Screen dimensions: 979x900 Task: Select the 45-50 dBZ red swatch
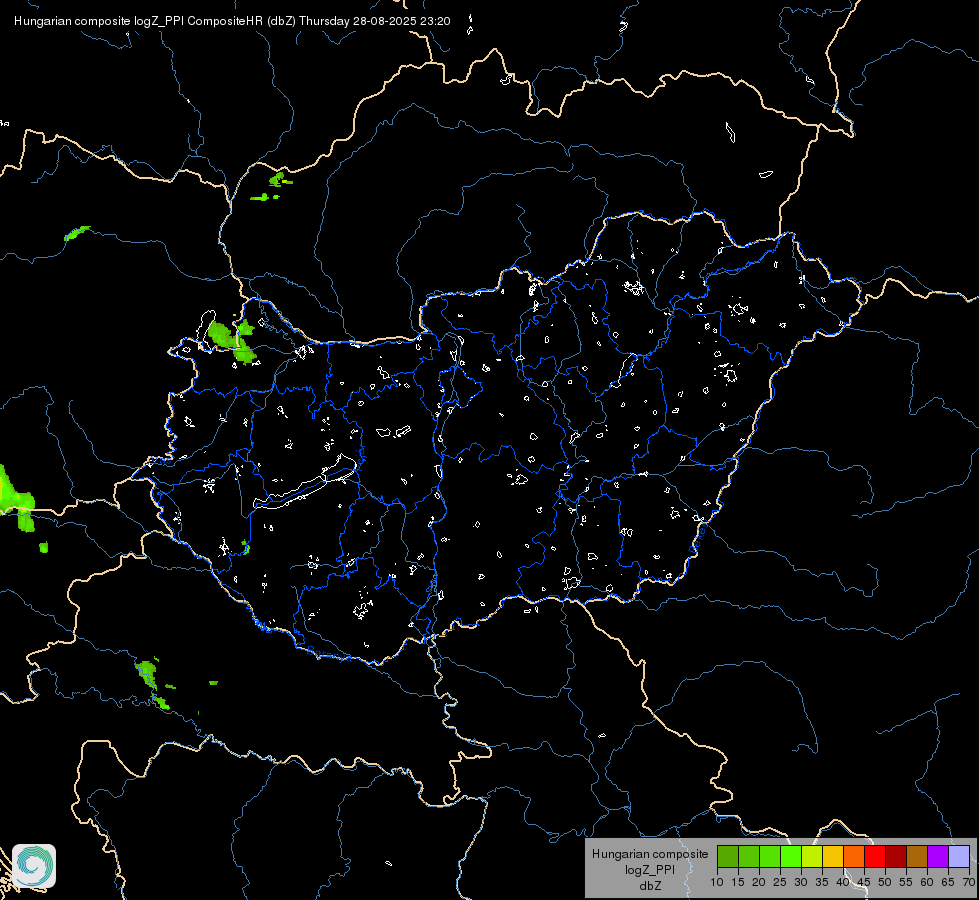point(875,856)
